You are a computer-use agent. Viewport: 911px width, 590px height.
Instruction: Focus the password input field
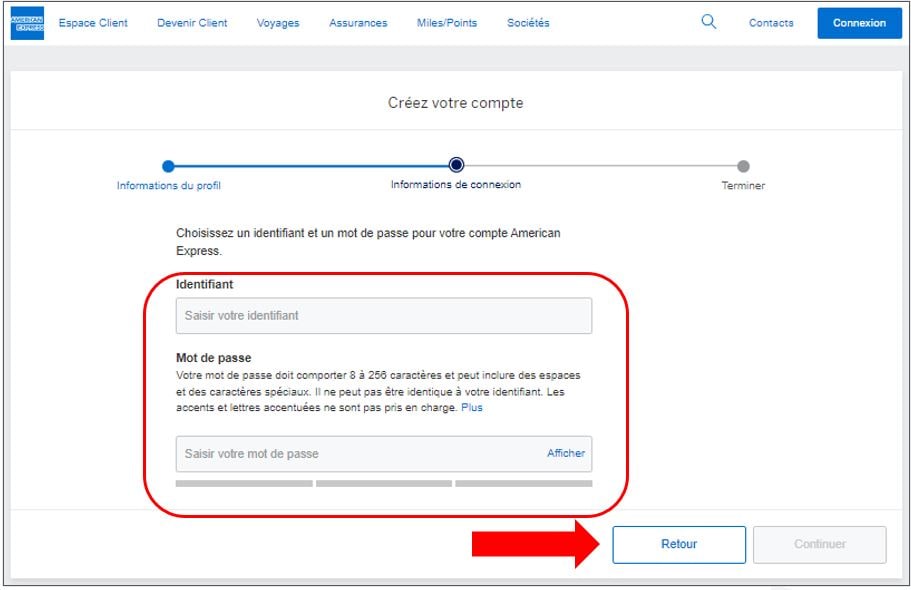pyautogui.click(x=360, y=454)
